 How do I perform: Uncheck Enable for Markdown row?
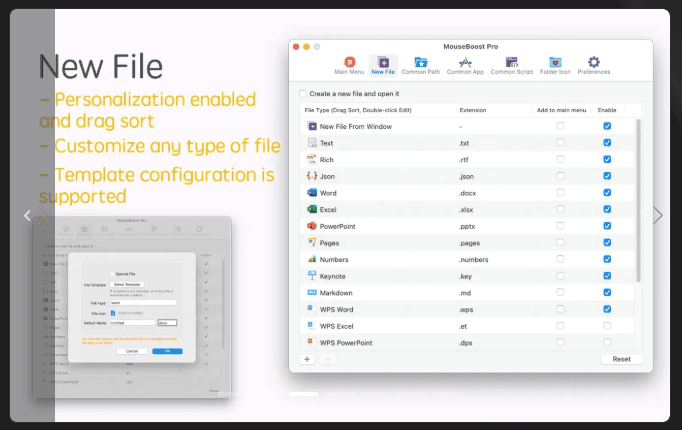pyautogui.click(x=607, y=292)
